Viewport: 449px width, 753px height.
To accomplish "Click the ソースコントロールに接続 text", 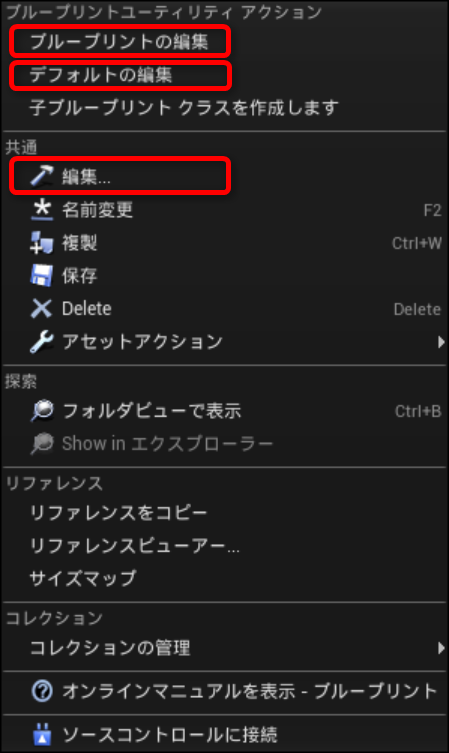I will tap(170, 735).
